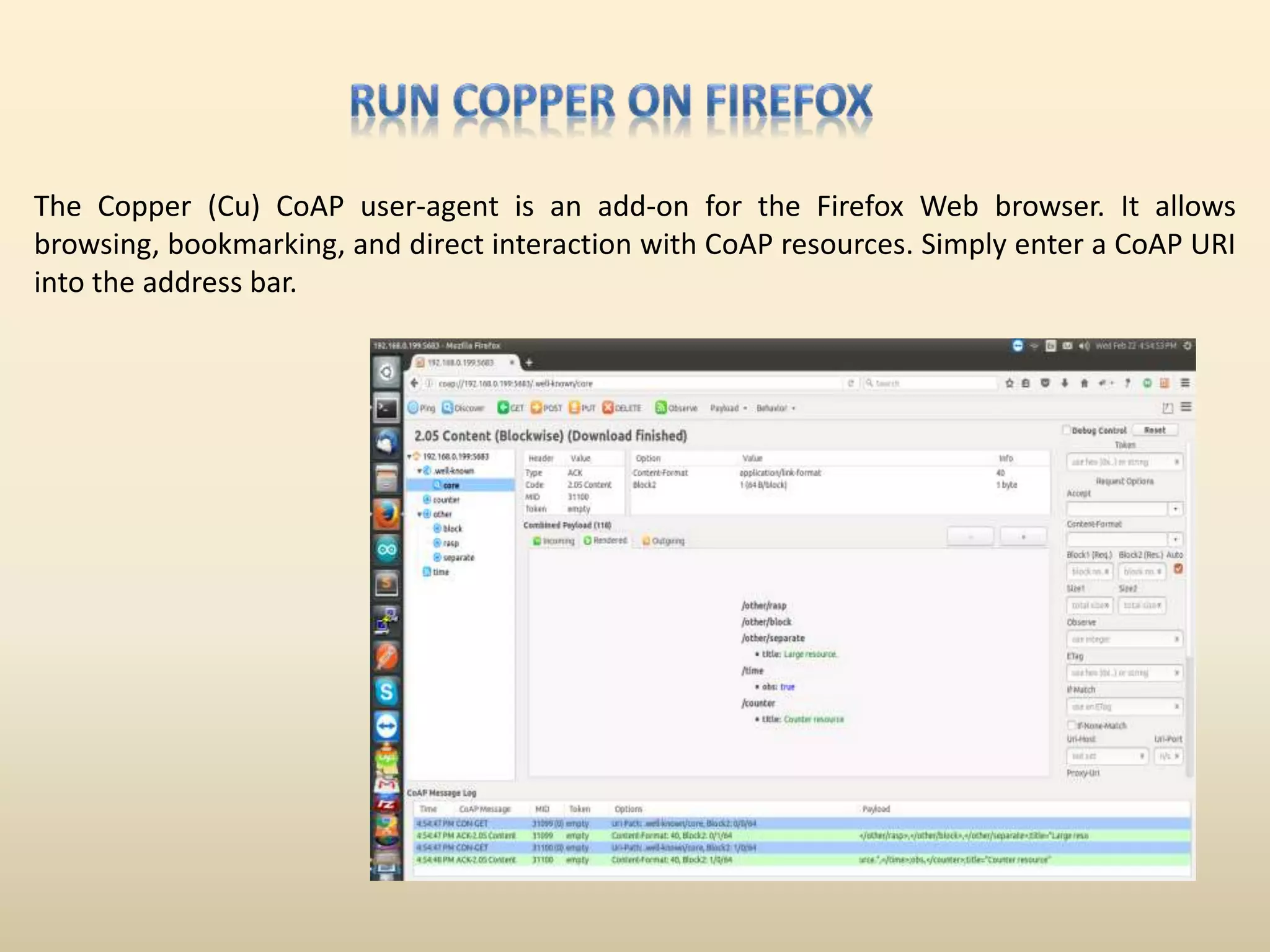The image size is (1270, 952).
Task: Collapse the other tree node
Action: (x=419, y=514)
